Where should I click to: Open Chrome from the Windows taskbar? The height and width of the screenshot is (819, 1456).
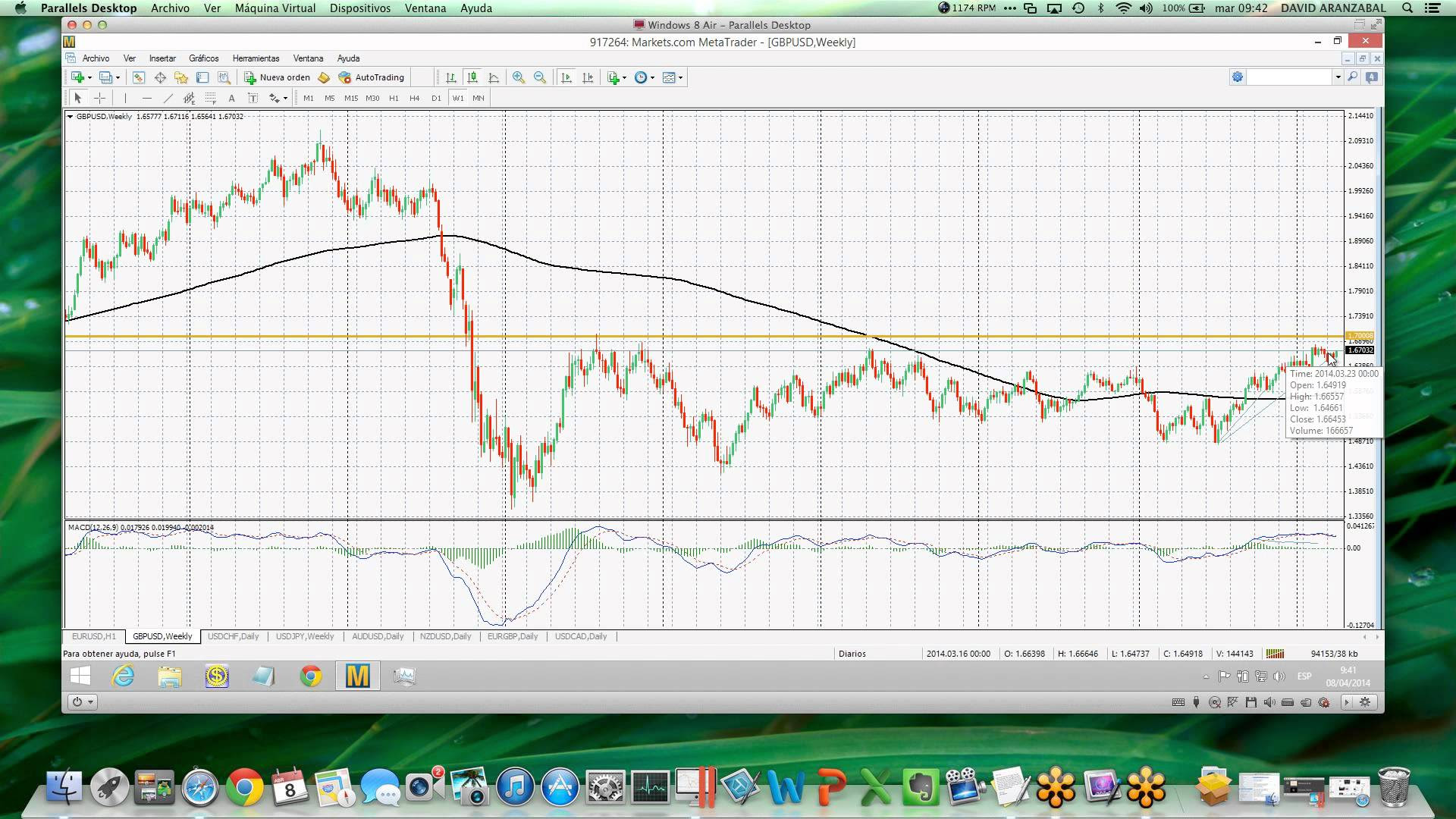pyautogui.click(x=311, y=676)
